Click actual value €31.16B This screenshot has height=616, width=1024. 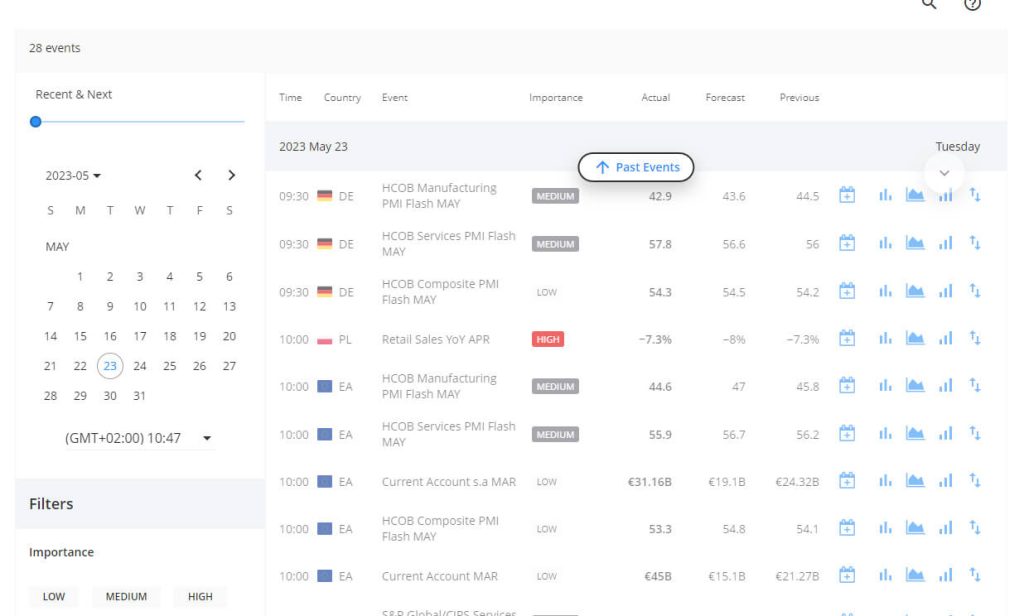(x=650, y=482)
